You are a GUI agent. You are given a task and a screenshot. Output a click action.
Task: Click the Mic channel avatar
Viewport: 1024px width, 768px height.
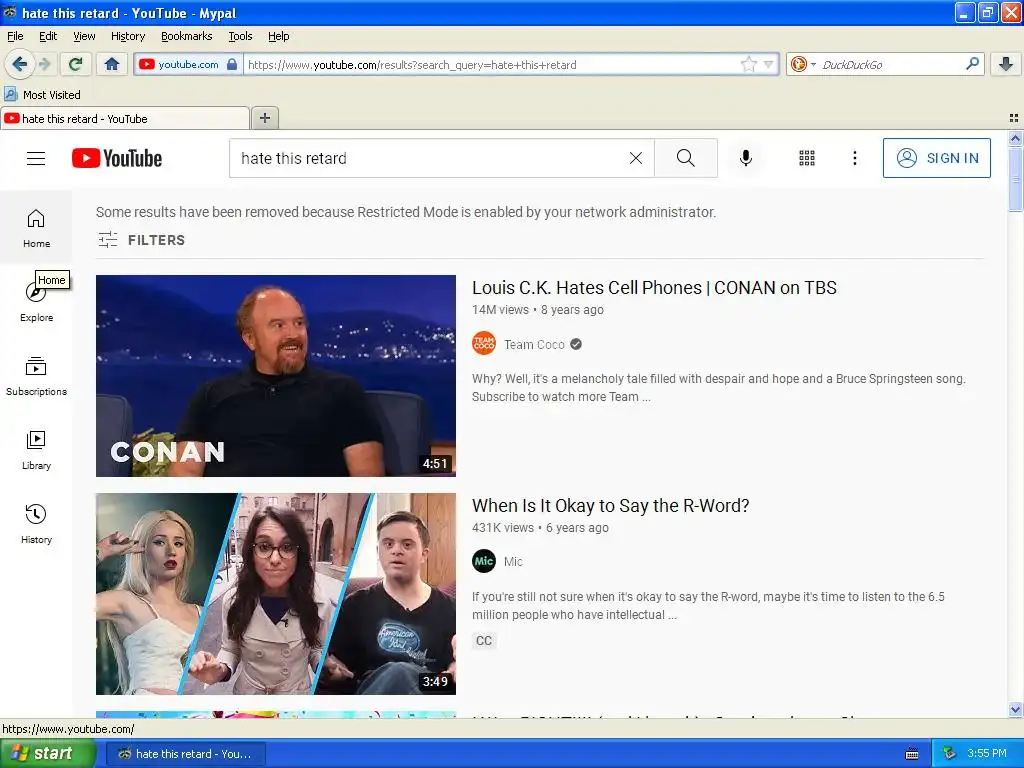[484, 561]
